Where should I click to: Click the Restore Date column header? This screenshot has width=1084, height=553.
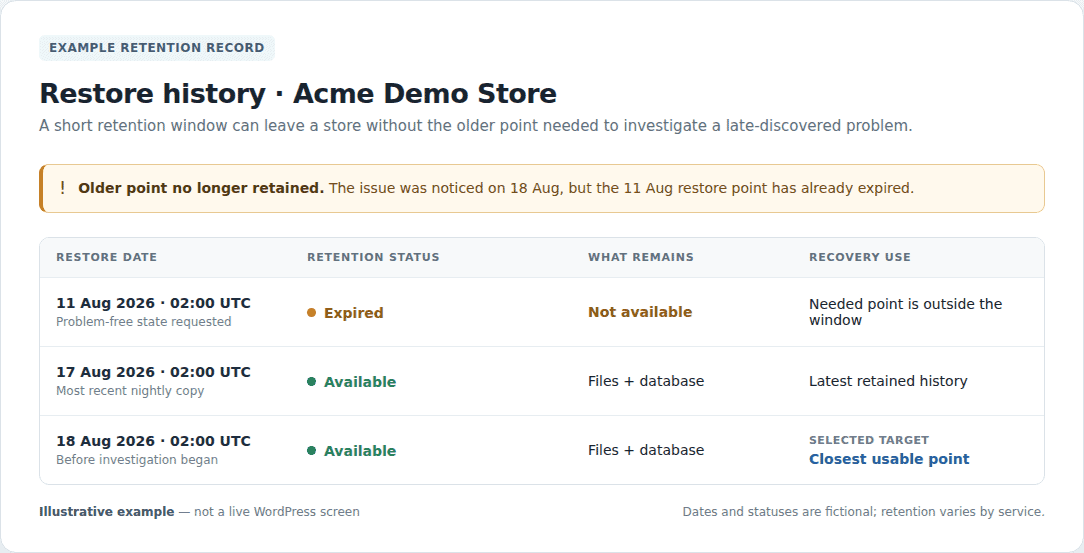106,257
